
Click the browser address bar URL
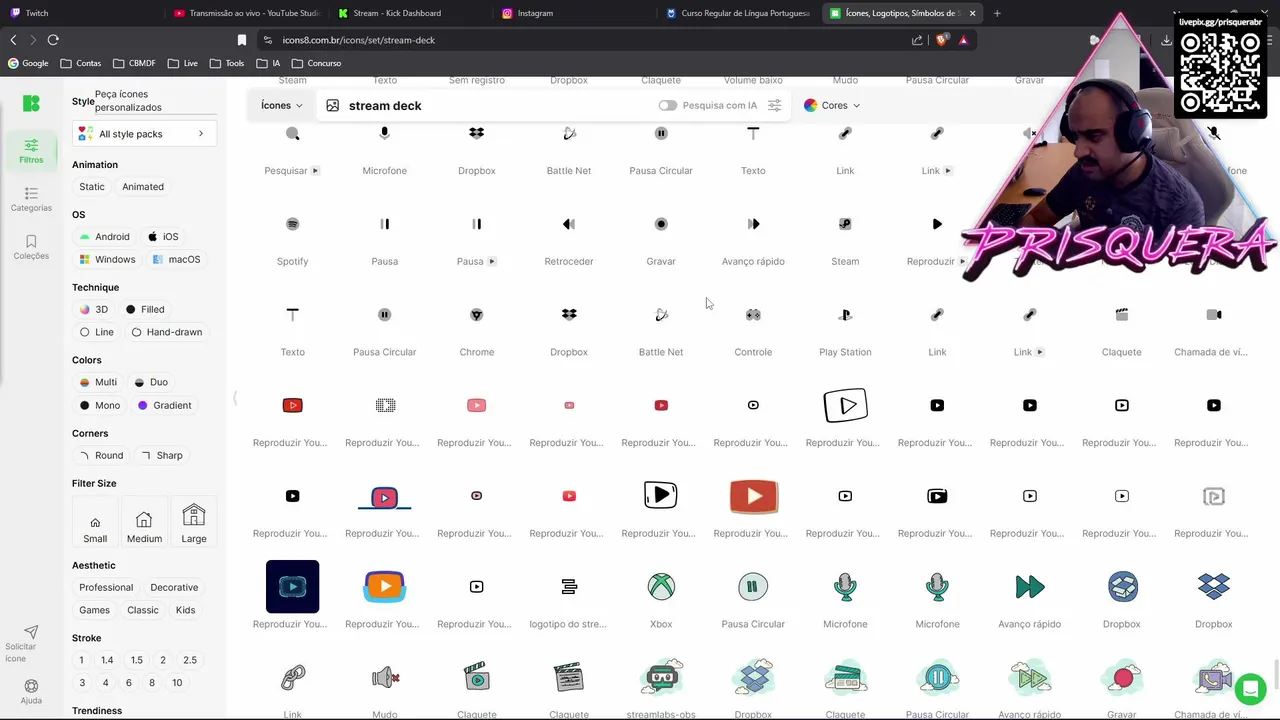point(358,40)
